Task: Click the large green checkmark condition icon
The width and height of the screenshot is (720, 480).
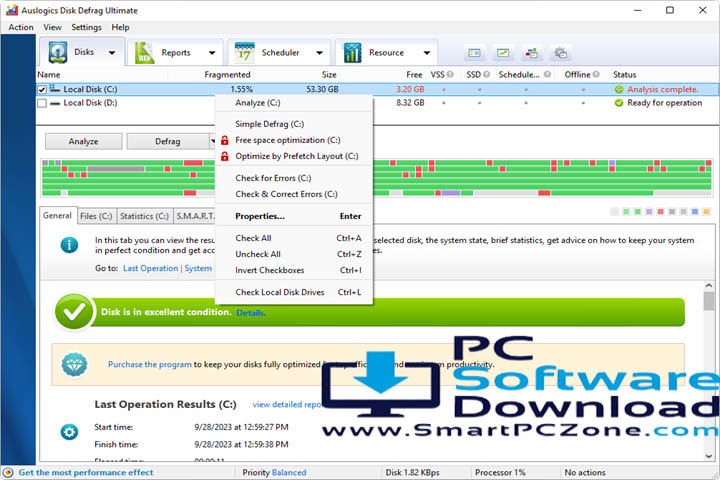Action: [74, 312]
